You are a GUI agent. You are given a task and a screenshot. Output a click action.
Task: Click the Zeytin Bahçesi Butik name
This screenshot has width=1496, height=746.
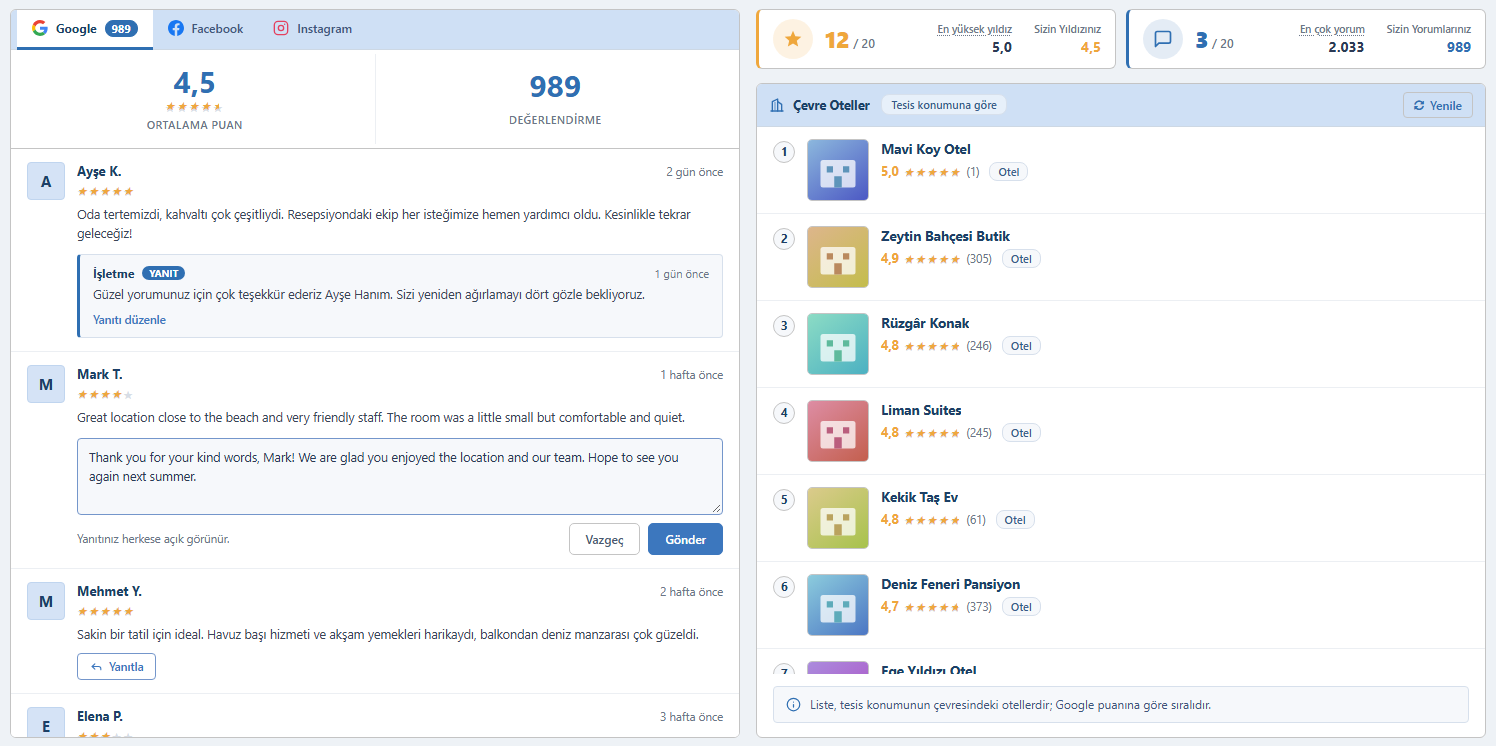[x=946, y=237]
